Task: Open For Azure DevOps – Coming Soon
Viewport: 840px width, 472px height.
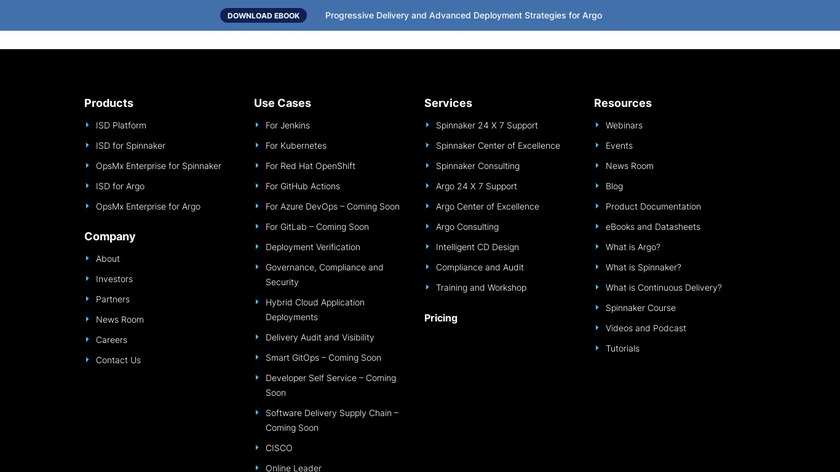Action: (x=332, y=207)
